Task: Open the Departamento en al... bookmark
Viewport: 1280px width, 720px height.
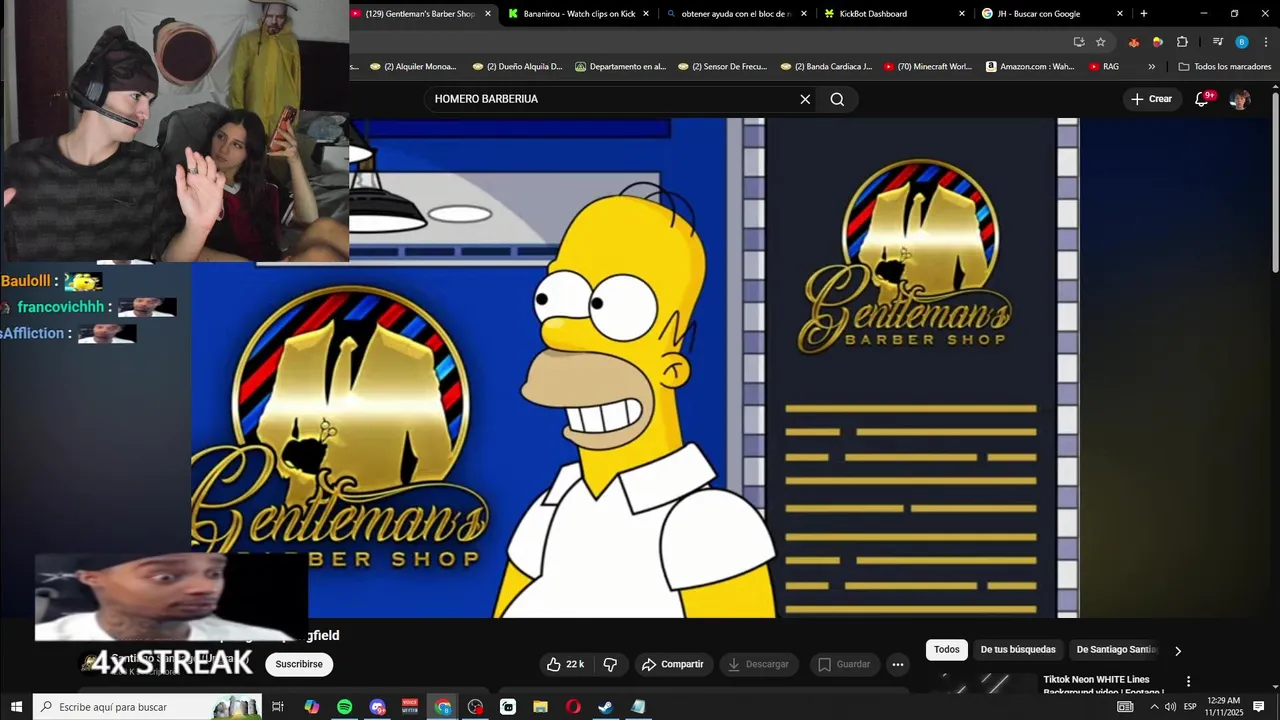Action: tap(620, 67)
